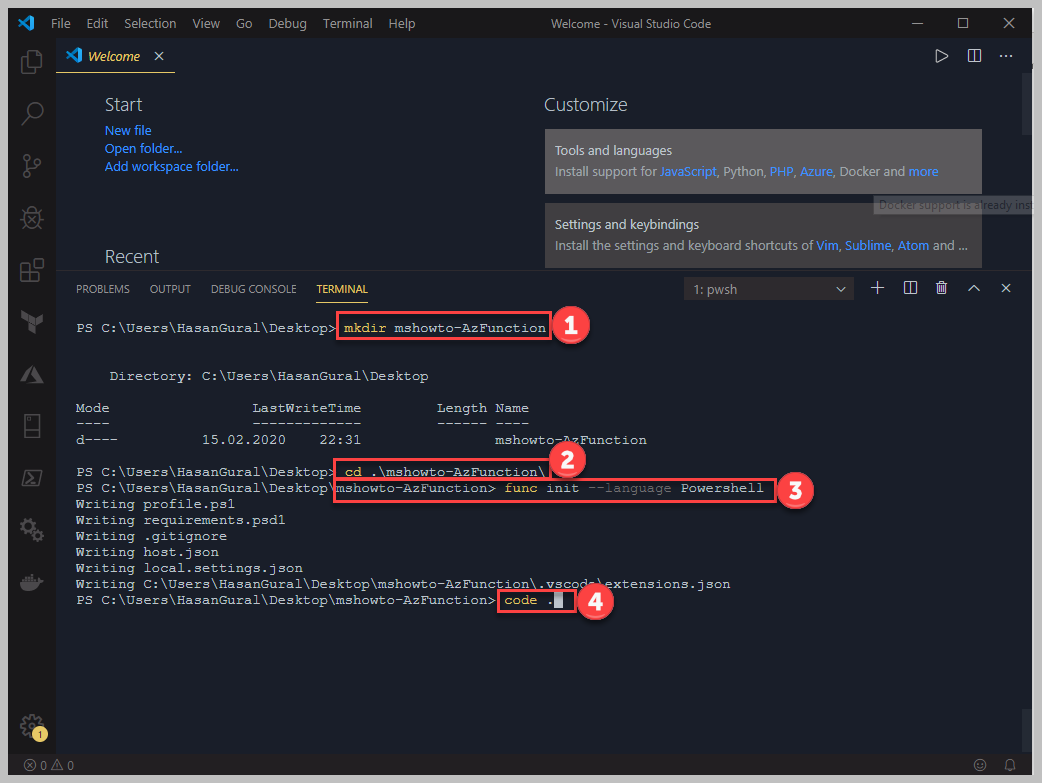1042x783 pixels.
Task: Open notifications bell in status bar
Action: (1010, 765)
